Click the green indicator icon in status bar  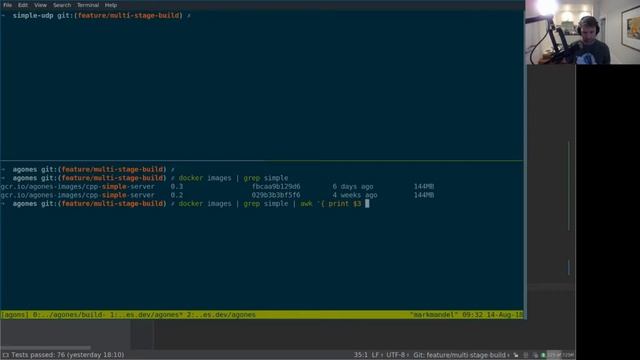pyautogui.click(x=543, y=355)
